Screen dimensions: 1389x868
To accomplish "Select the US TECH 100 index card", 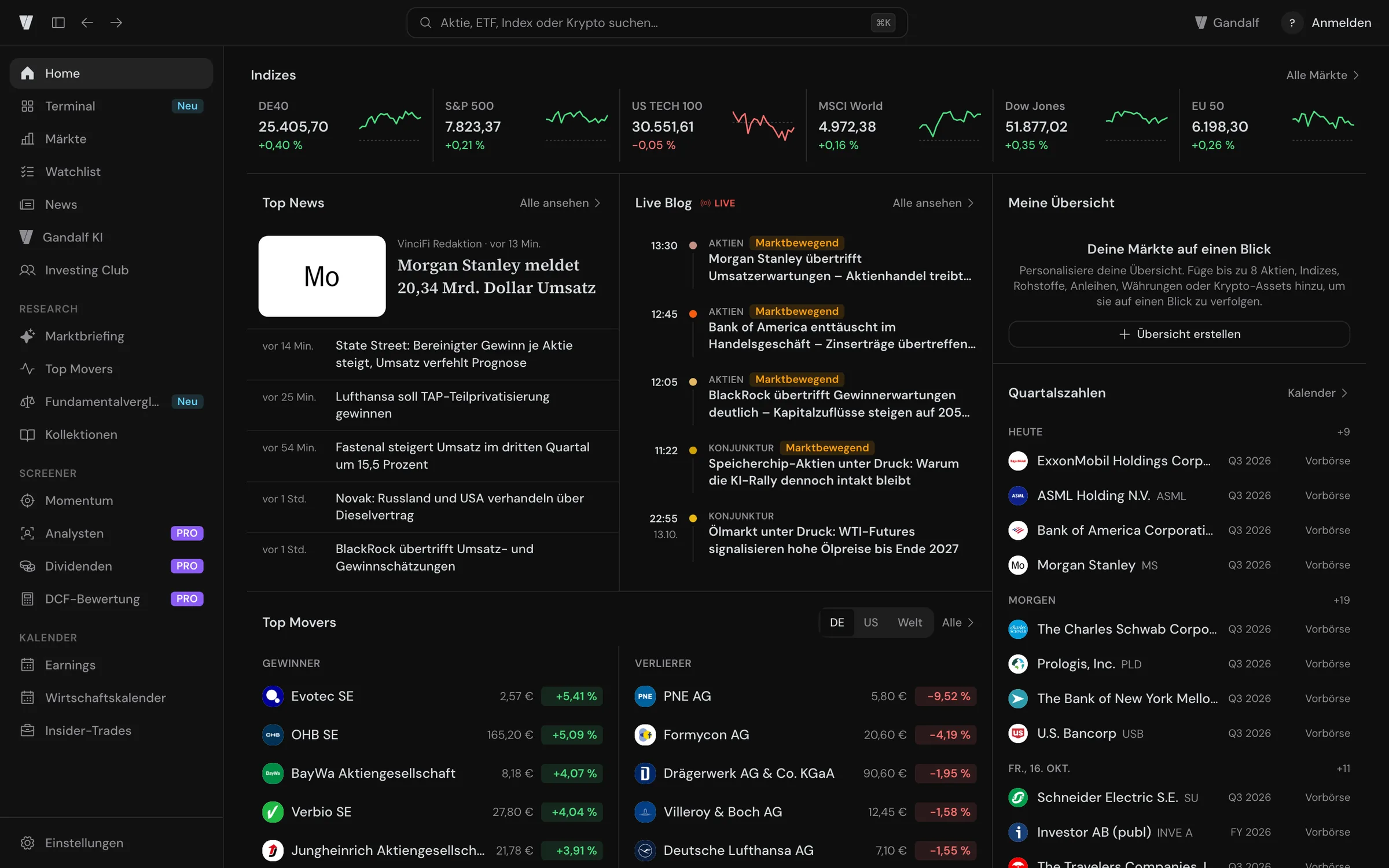I will pyautogui.click(x=712, y=125).
